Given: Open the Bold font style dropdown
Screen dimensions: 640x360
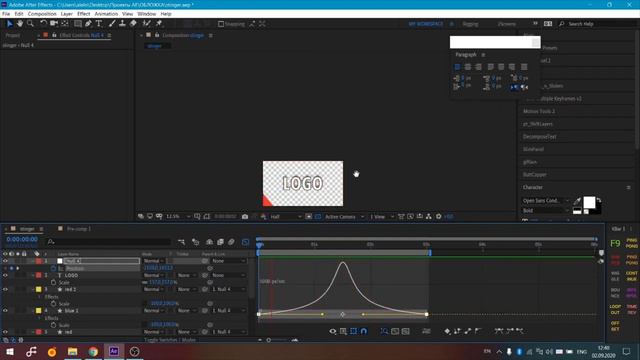Looking at the screenshot, I should coord(546,211).
